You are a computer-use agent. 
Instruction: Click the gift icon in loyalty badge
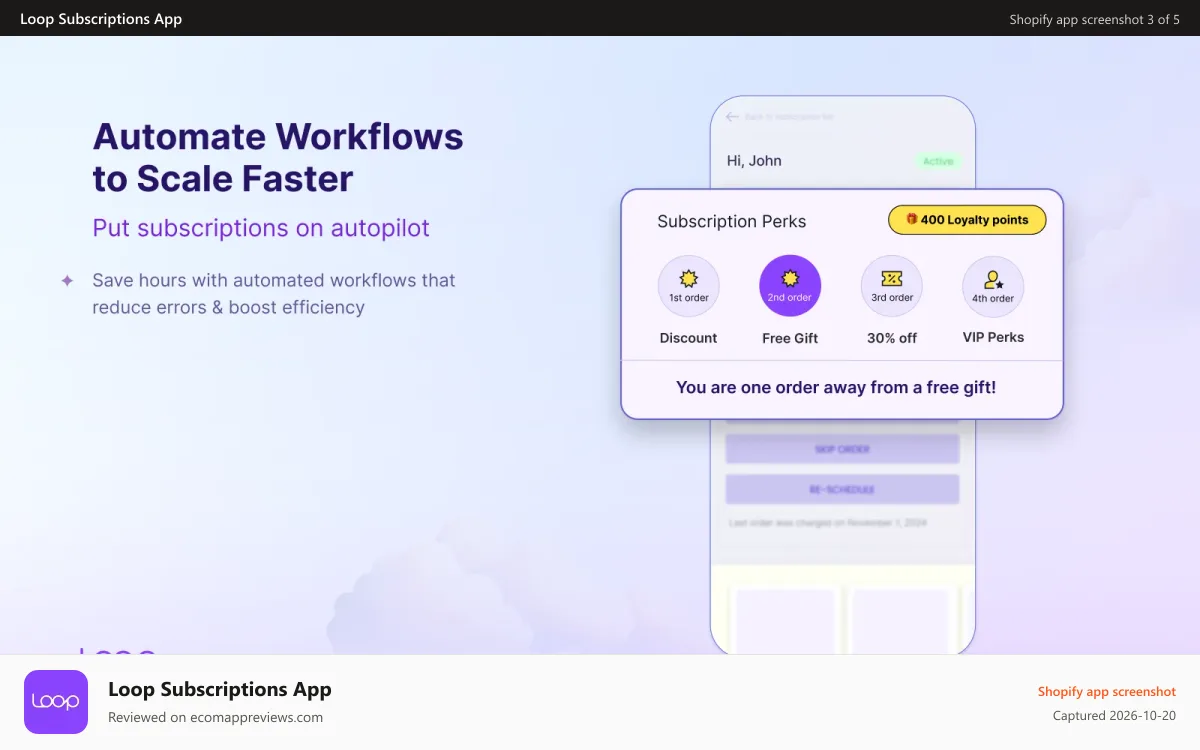coord(912,220)
